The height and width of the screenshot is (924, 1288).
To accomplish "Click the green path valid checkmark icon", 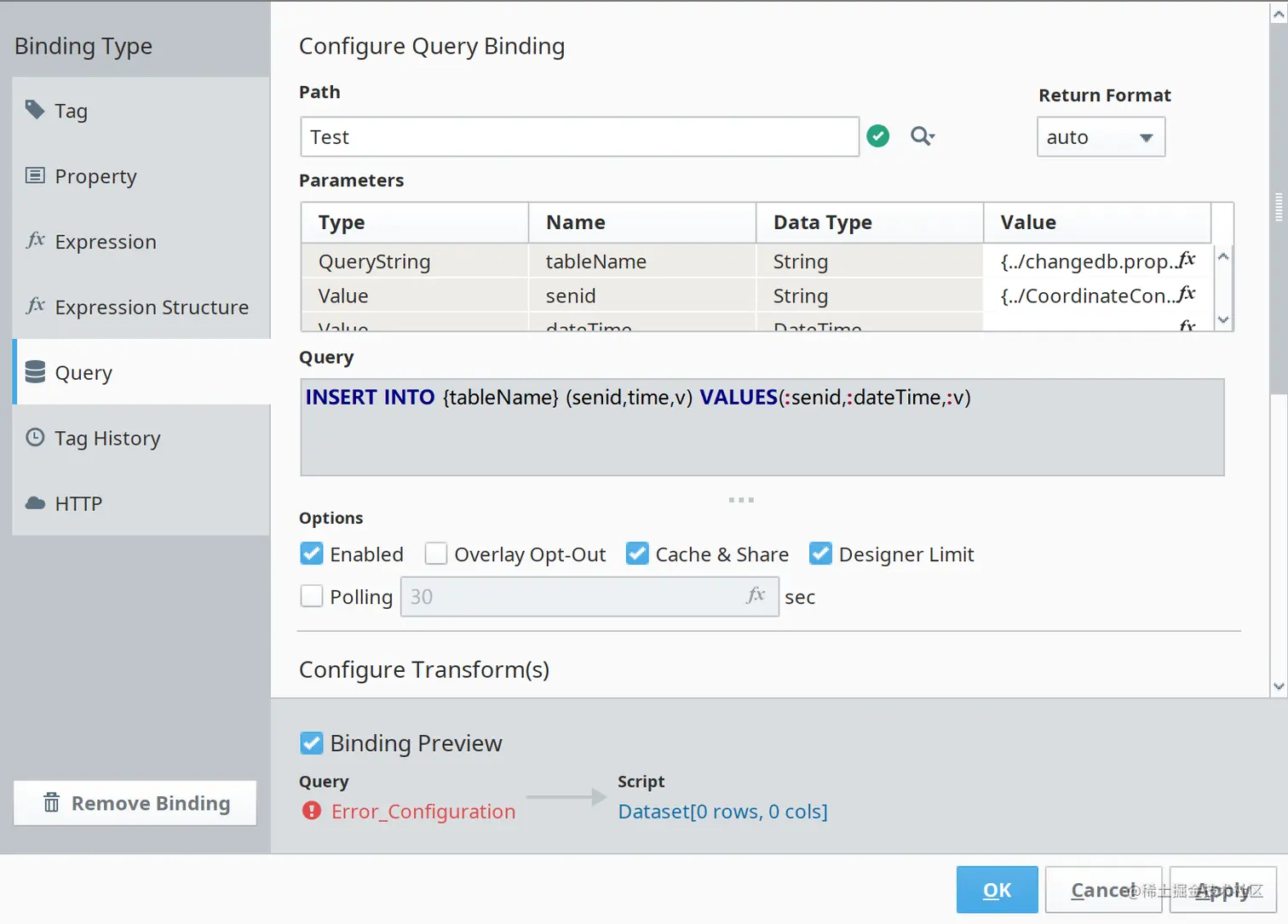I will tap(878, 136).
